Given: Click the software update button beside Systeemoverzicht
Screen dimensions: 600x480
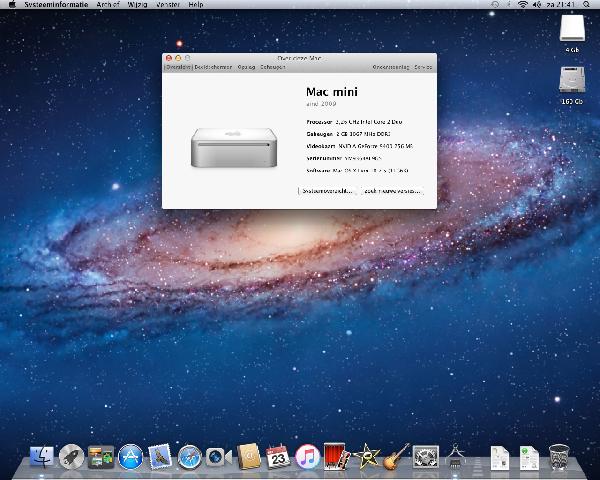Looking at the screenshot, I should [392, 191].
